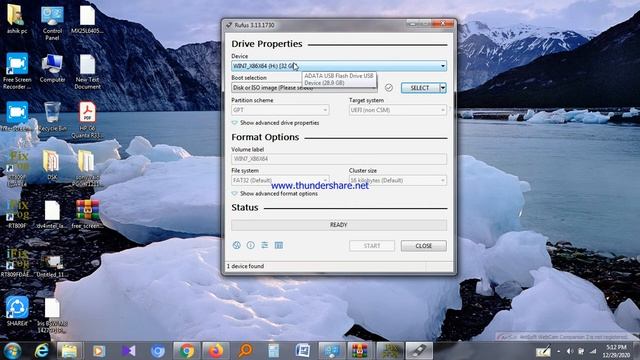This screenshot has width=640, height=360.
Task: Click the READY status progress bar
Action: click(x=339, y=225)
